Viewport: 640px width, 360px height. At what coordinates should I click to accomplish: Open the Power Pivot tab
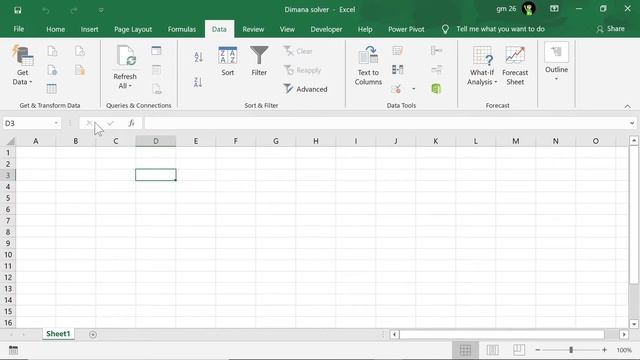[406, 29]
